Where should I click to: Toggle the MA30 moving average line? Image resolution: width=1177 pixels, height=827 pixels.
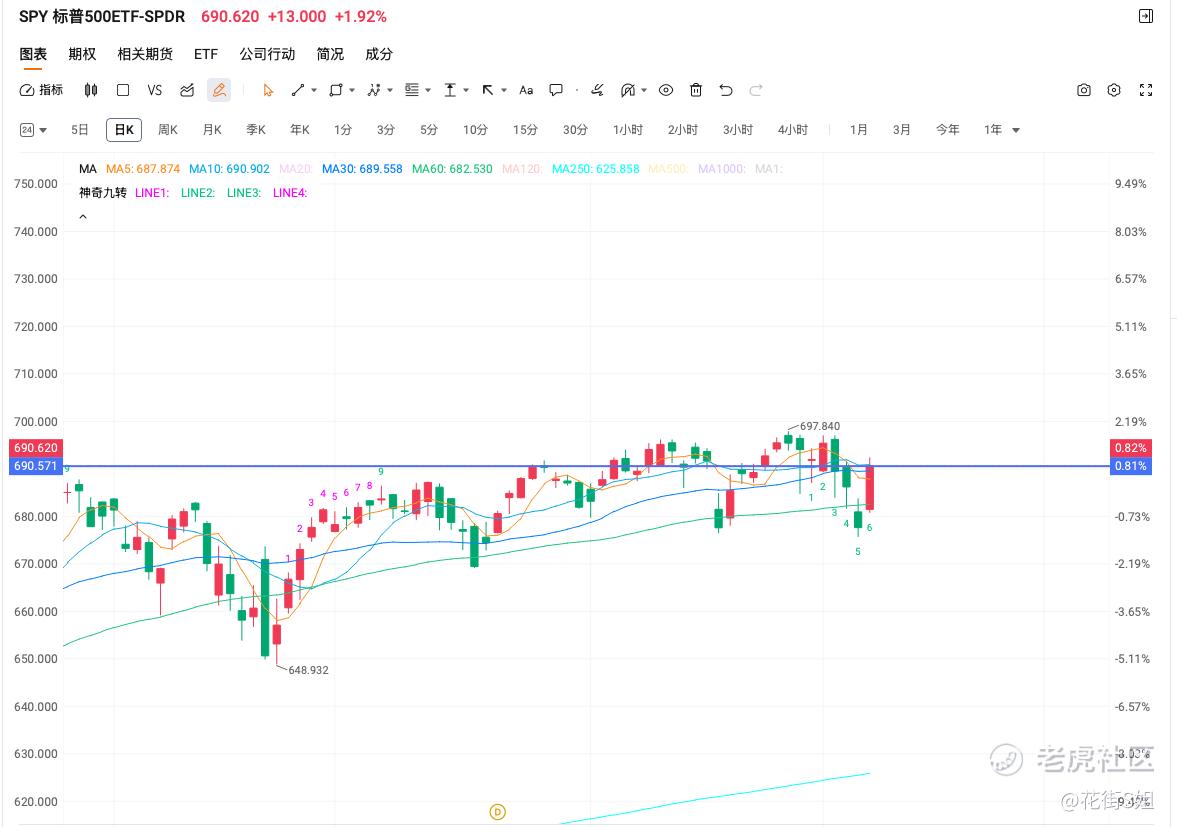(x=362, y=169)
